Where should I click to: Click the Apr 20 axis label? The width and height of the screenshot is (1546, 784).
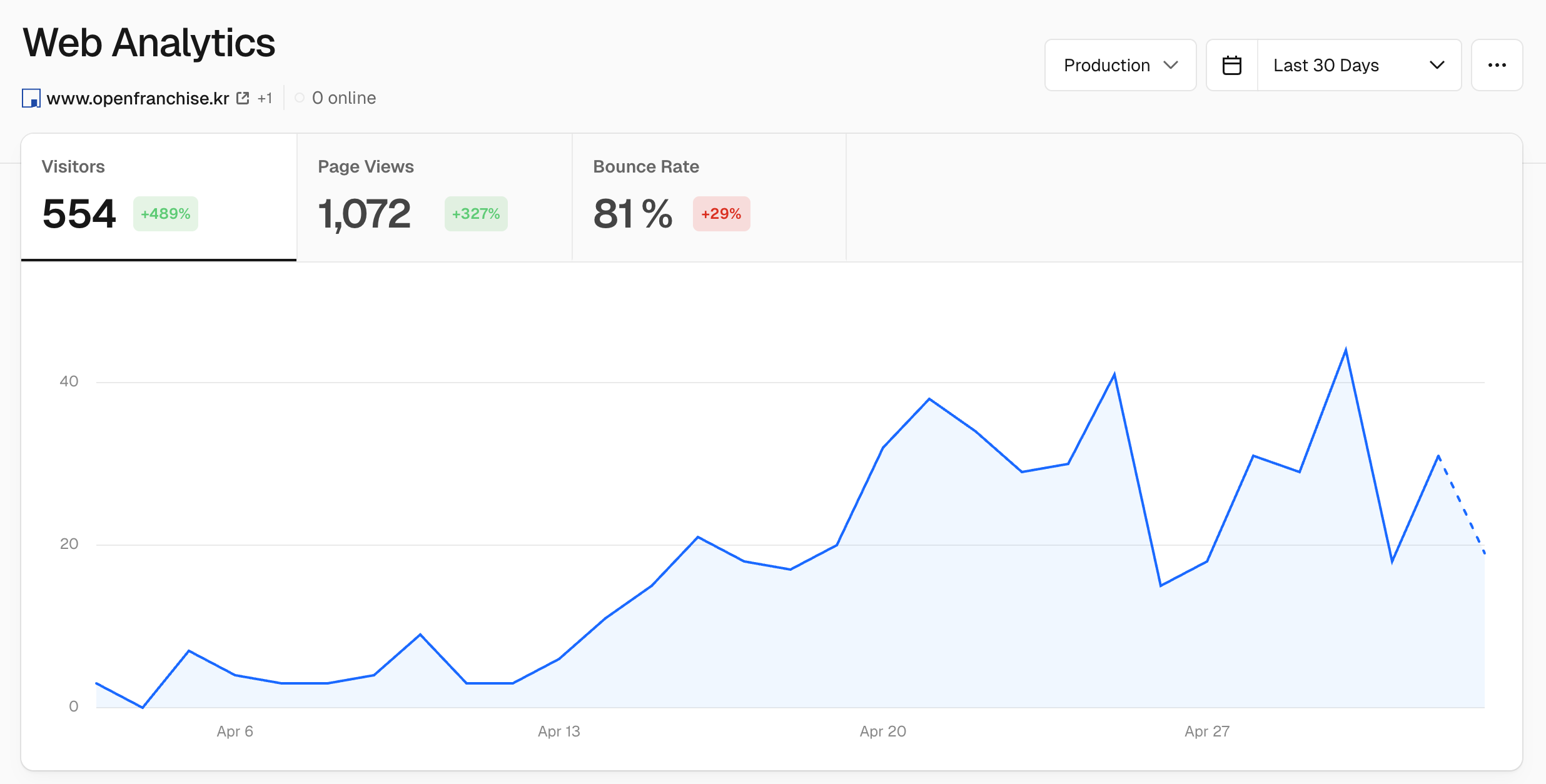882,731
